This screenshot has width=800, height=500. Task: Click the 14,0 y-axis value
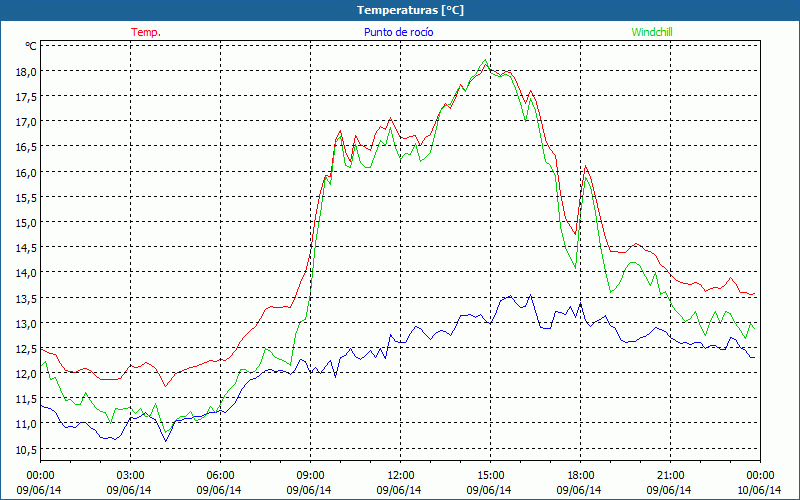(27, 273)
